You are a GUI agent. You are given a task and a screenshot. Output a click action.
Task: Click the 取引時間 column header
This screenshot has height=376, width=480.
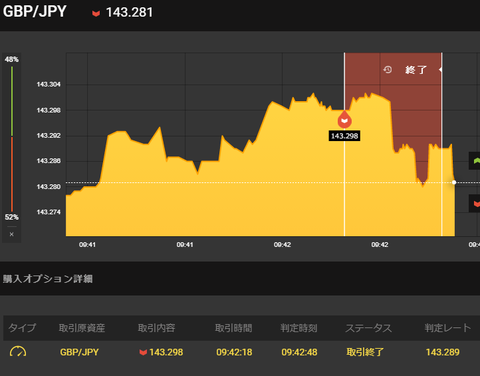click(234, 328)
